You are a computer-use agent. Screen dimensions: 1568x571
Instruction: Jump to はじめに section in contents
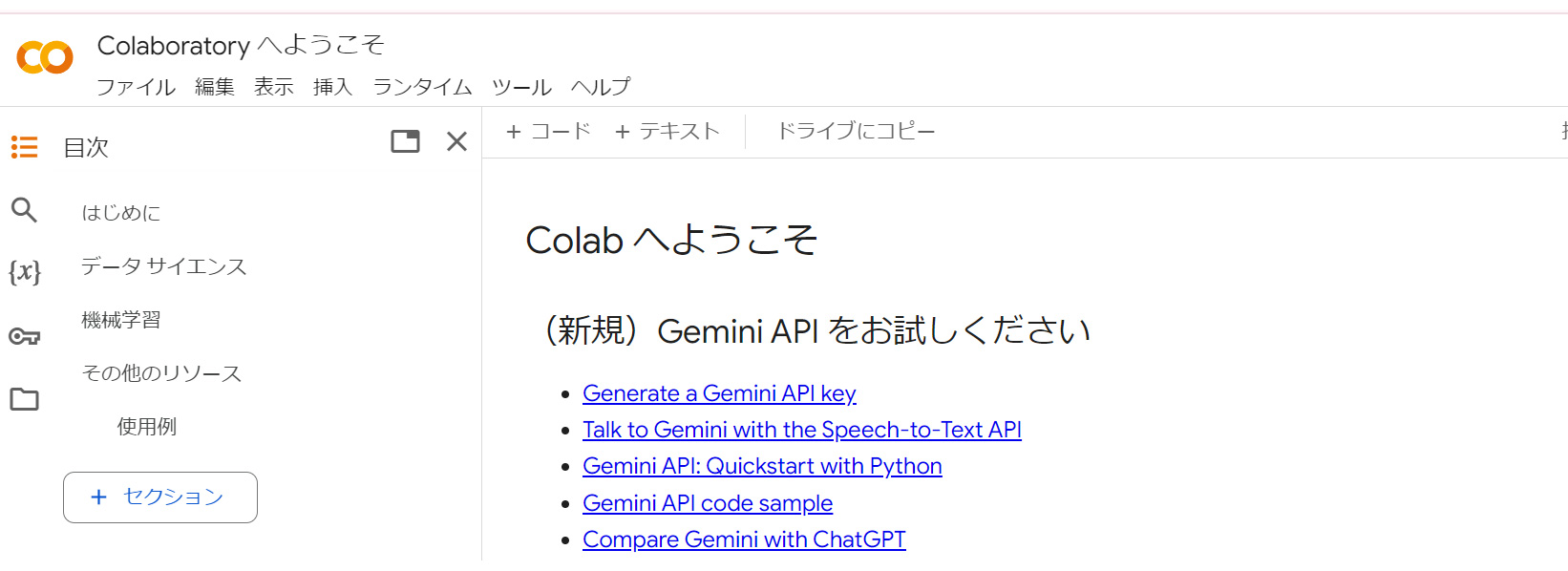point(121,213)
